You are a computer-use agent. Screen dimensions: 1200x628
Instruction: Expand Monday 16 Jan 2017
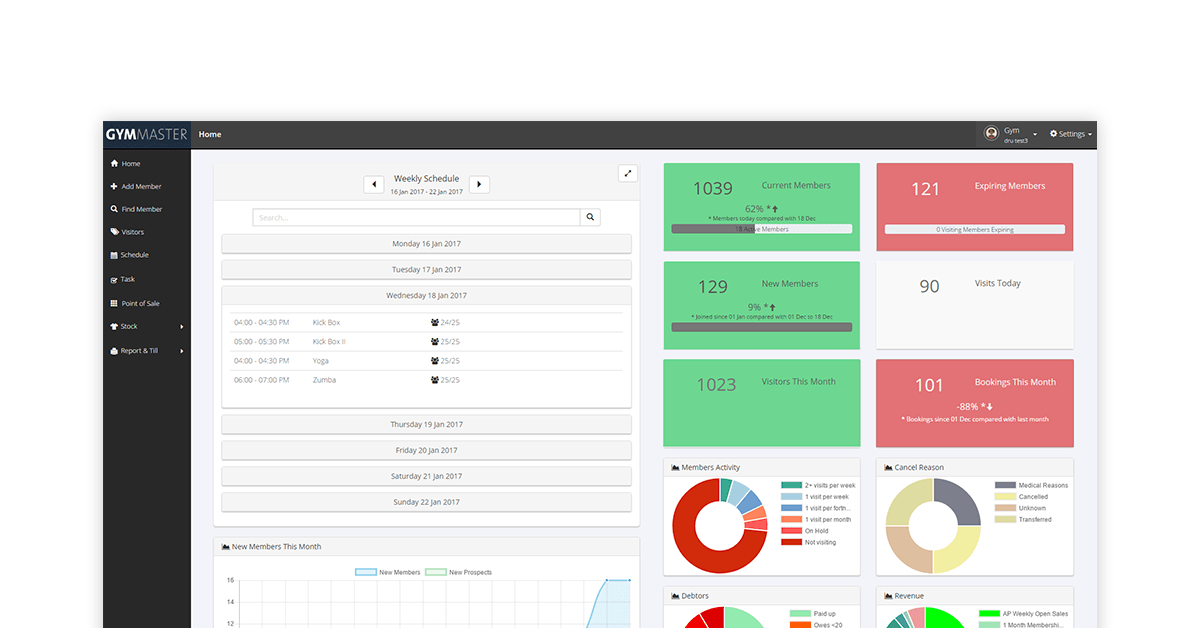426,244
